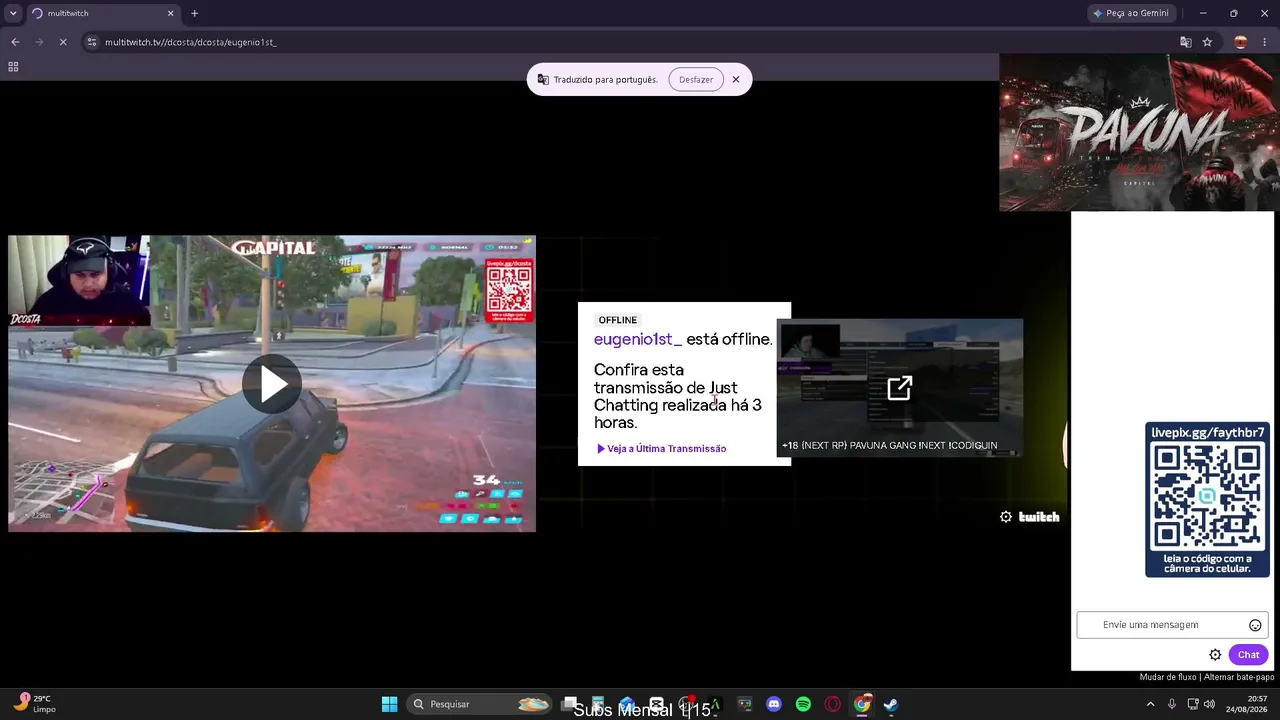Click the Alternar bate-papo link

pos(1239,677)
